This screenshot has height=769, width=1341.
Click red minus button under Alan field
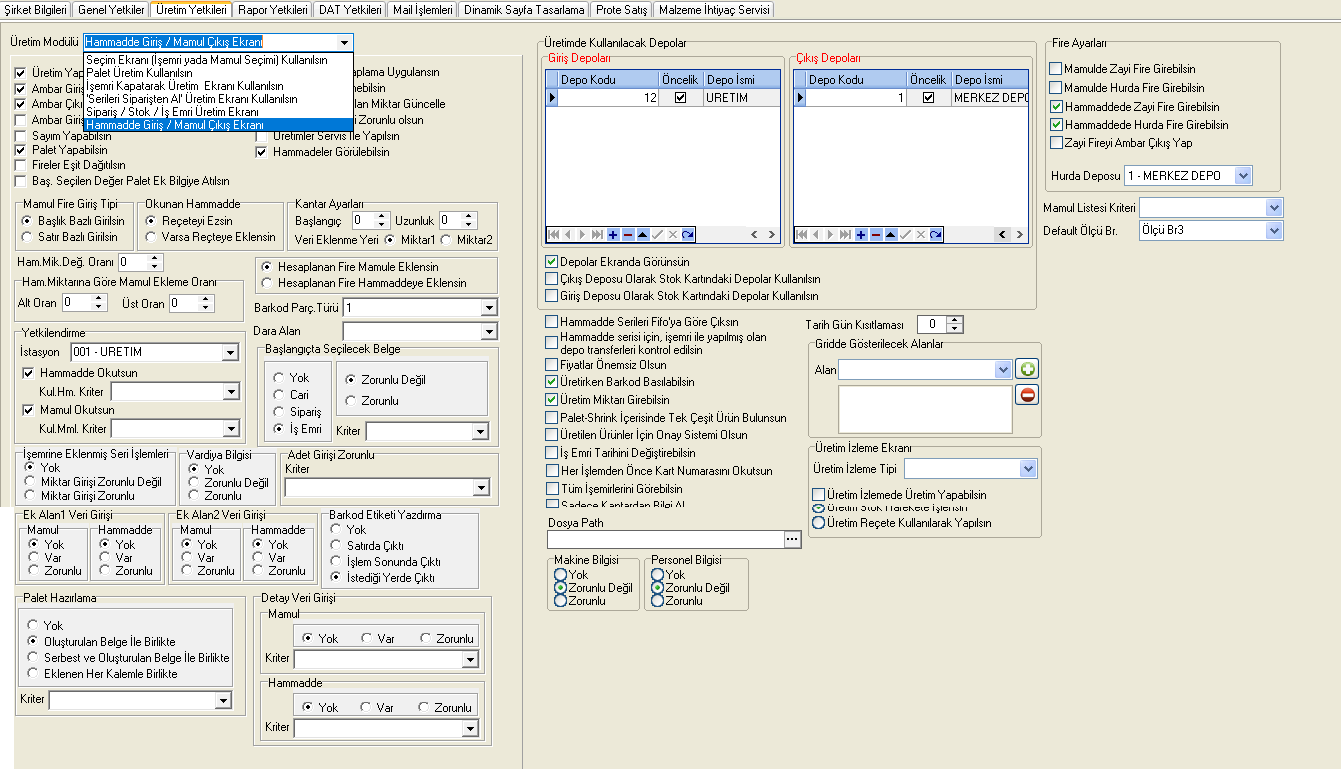1027,395
